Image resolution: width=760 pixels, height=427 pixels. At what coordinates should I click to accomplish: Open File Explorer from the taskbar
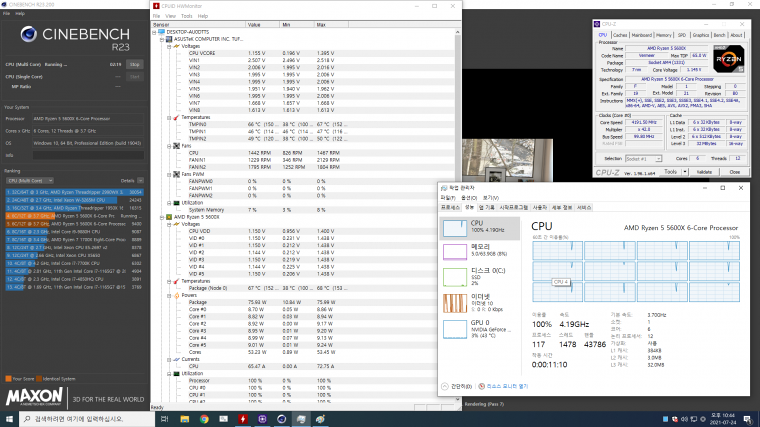pos(184,419)
